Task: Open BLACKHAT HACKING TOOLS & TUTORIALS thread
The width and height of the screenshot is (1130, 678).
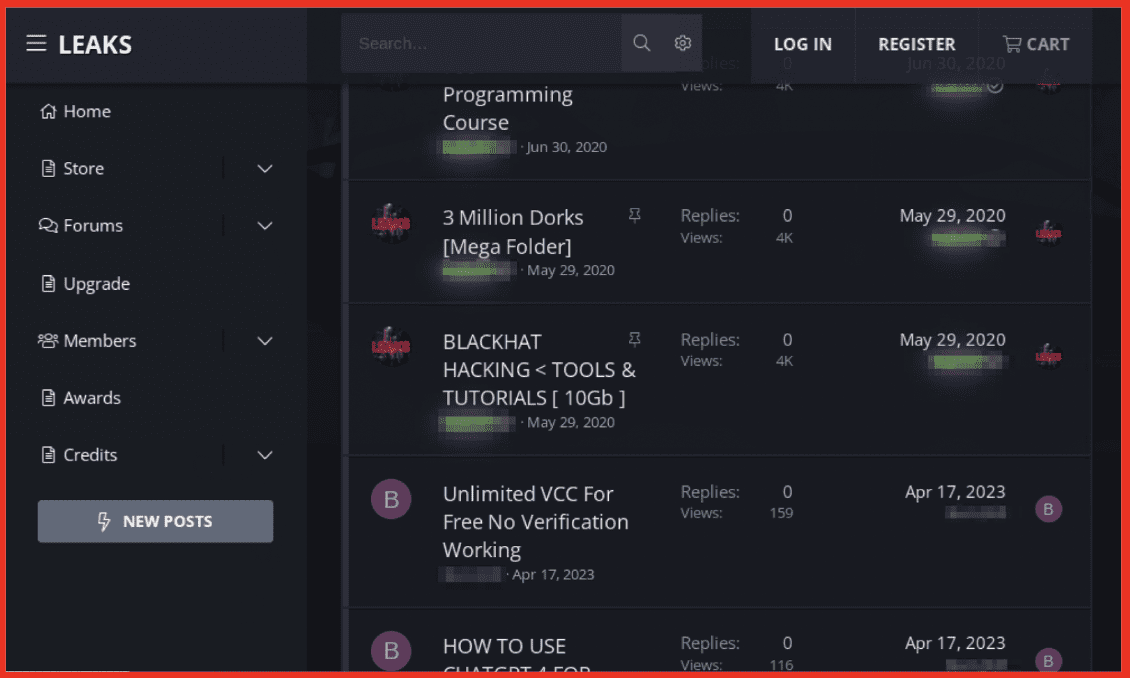Action: (539, 369)
